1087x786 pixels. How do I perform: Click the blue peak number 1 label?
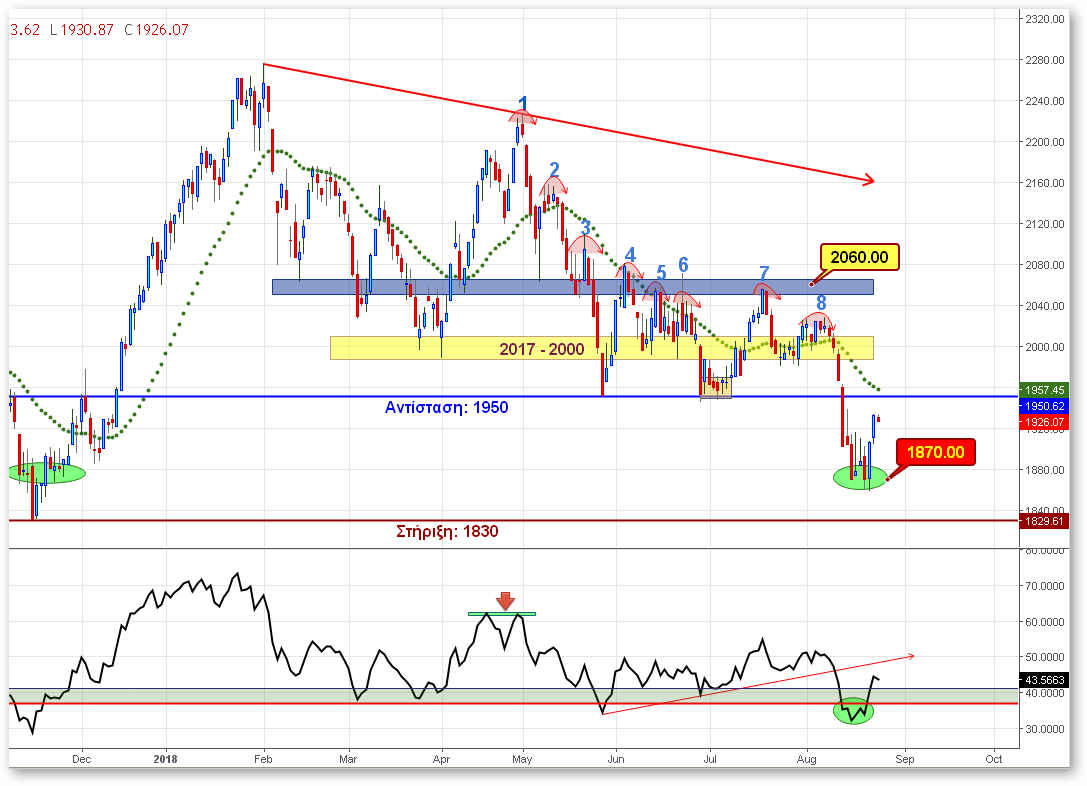pyautogui.click(x=523, y=104)
